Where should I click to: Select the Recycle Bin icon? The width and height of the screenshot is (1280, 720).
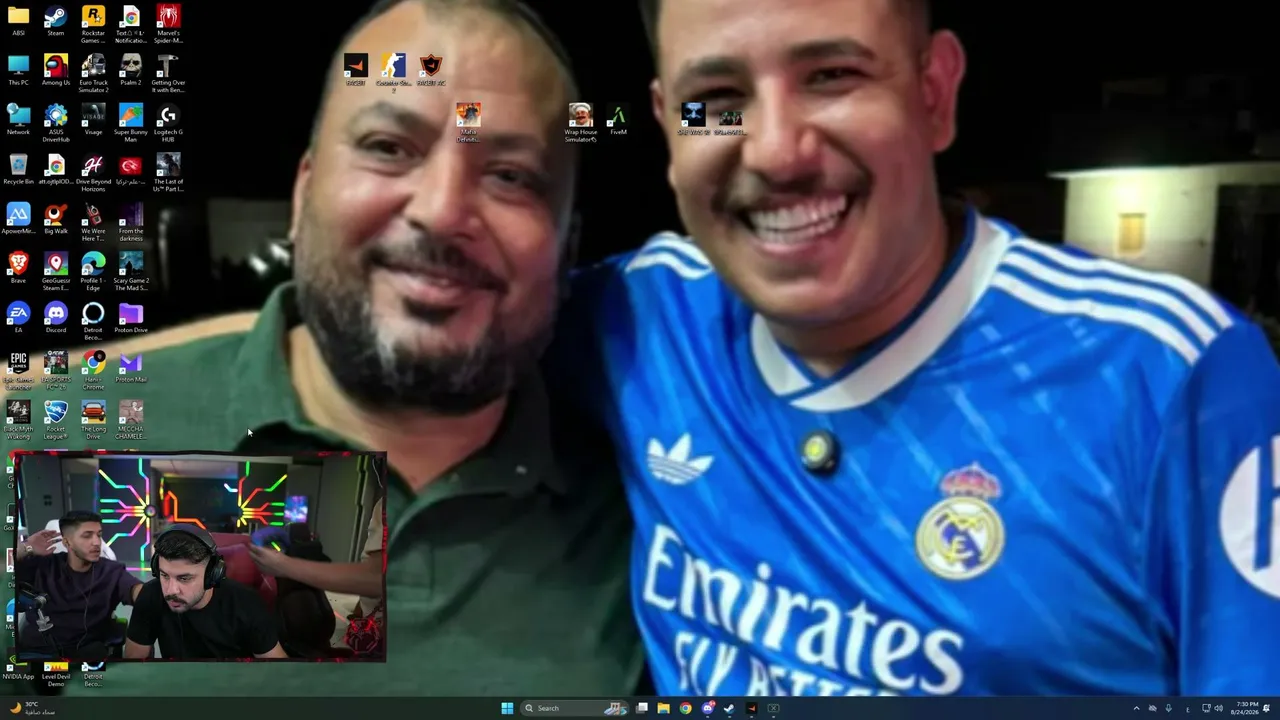click(x=18, y=169)
